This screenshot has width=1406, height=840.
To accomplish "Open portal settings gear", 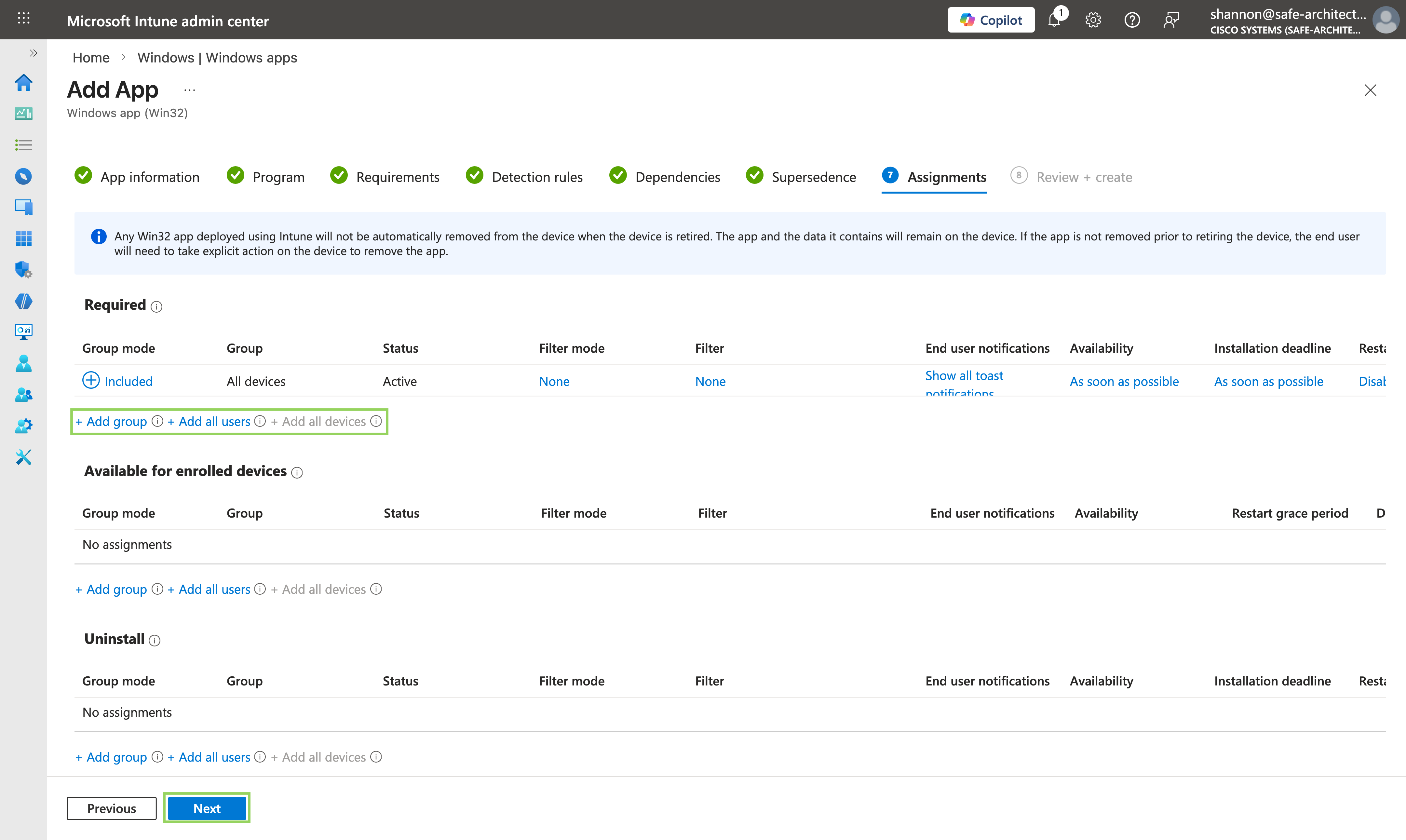I will [1093, 20].
